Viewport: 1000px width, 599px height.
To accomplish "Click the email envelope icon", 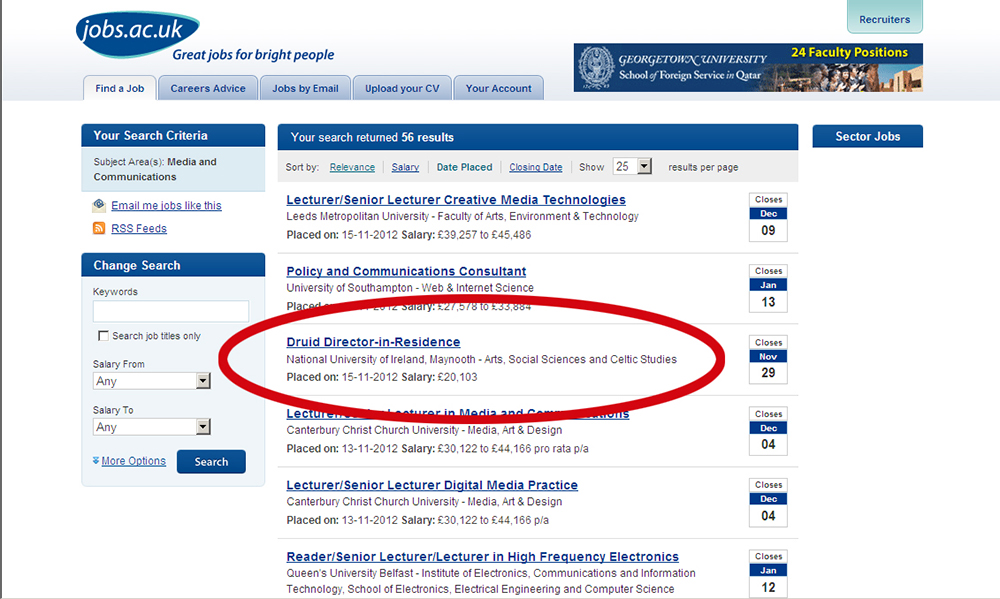I will coord(99,205).
